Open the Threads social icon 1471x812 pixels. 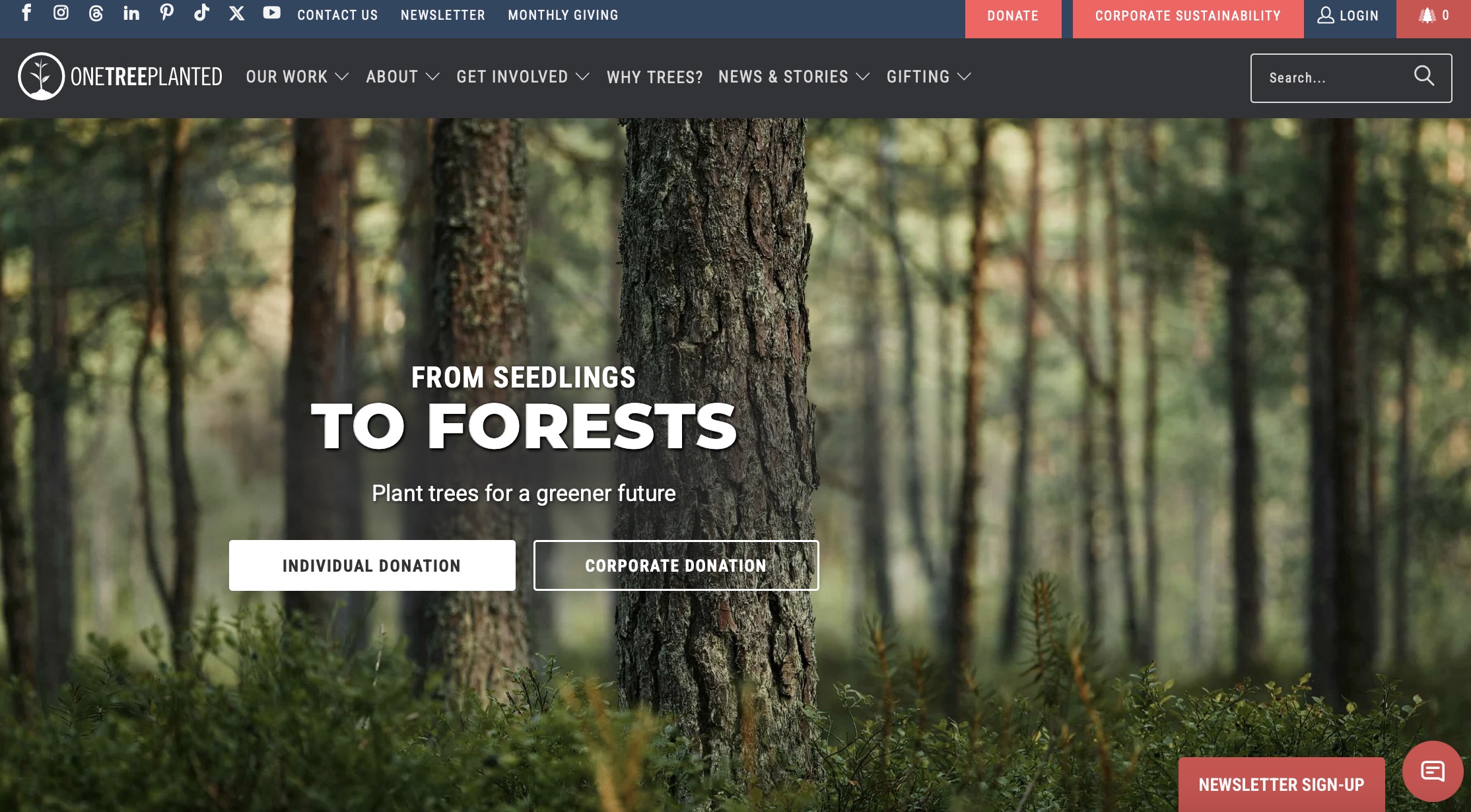coord(96,13)
